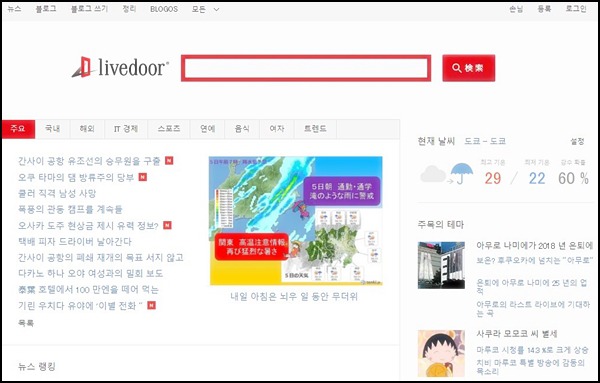Viewport: 600px width, 383px height.
Task: Open headline 폭풍의 관동 캠프를 계속들
Action: click(70, 209)
